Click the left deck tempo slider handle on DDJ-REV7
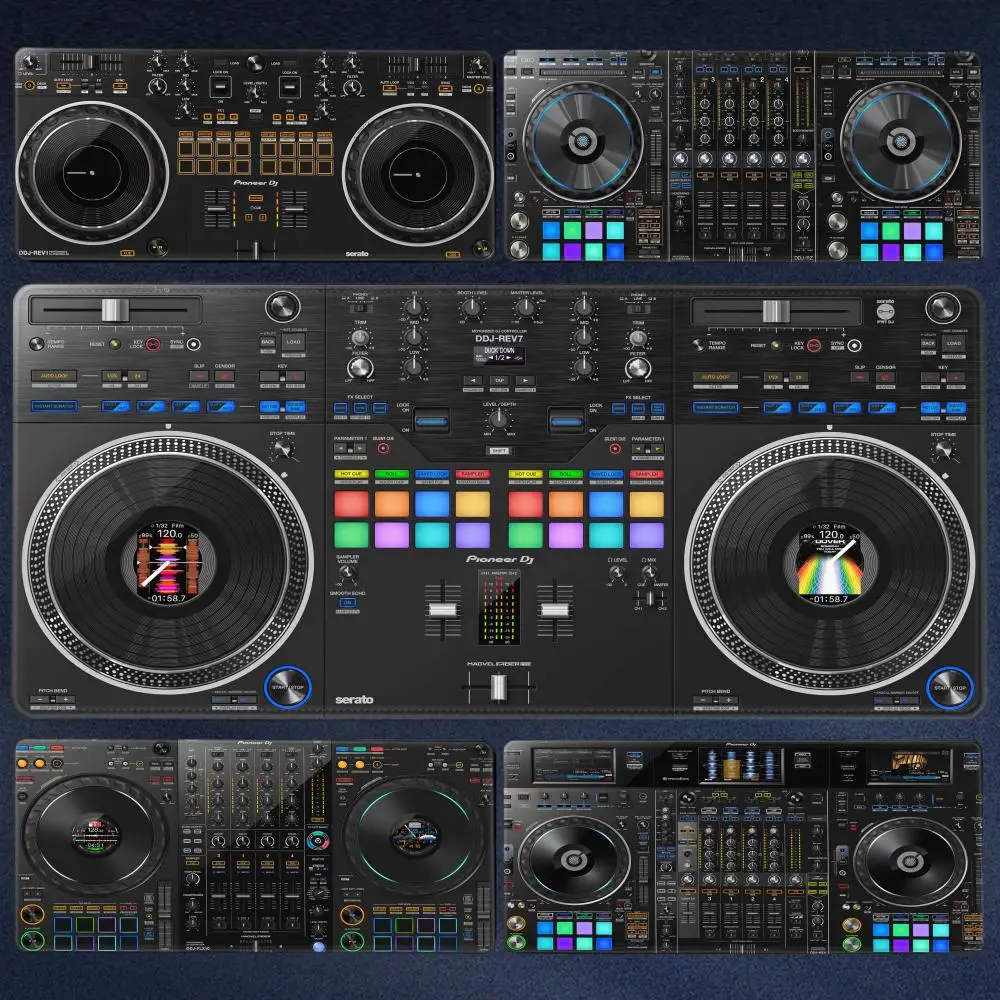 (x=115, y=310)
